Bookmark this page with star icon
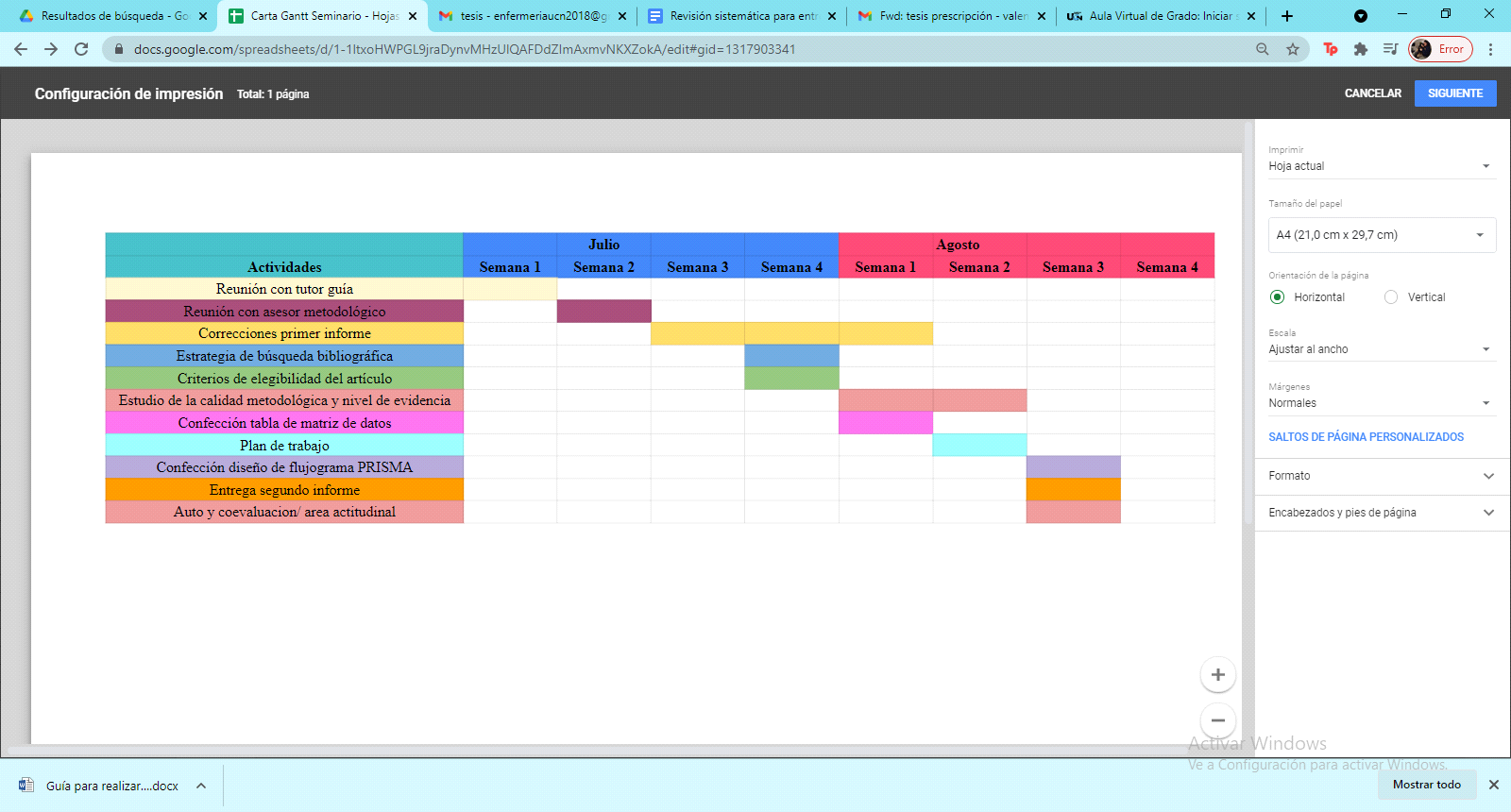This screenshot has height=812, width=1511. [1292, 49]
